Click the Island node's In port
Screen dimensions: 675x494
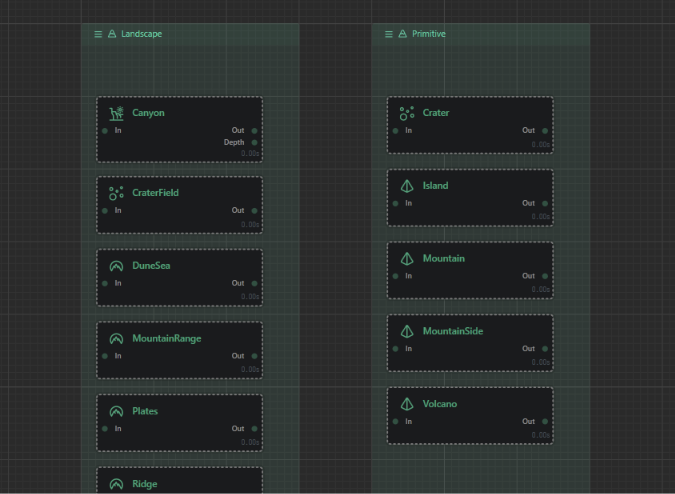[396, 204]
